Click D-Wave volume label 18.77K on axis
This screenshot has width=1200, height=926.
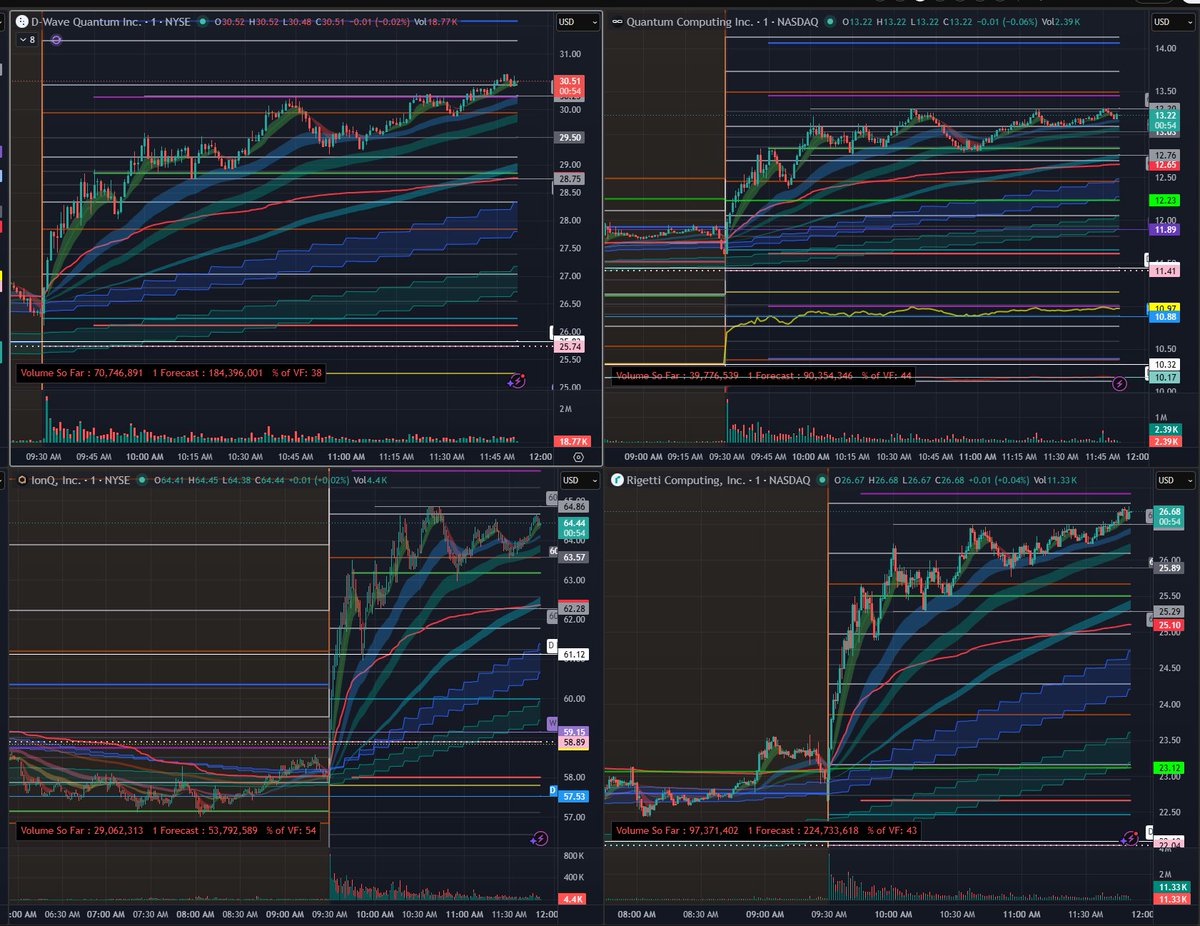(571, 441)
